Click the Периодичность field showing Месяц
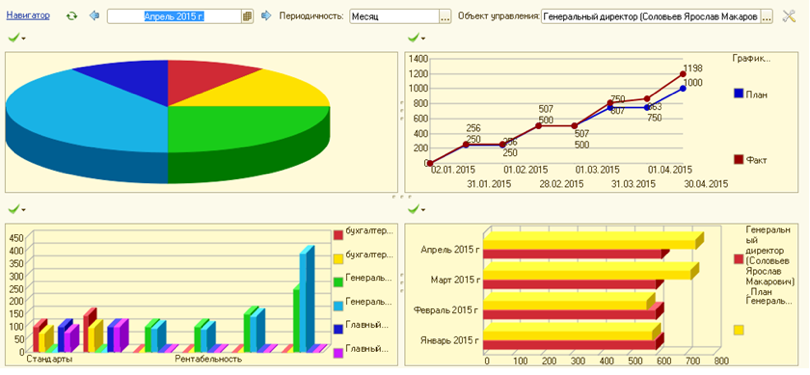The height and width of the screenshot is (375, 810). (395, 17)
